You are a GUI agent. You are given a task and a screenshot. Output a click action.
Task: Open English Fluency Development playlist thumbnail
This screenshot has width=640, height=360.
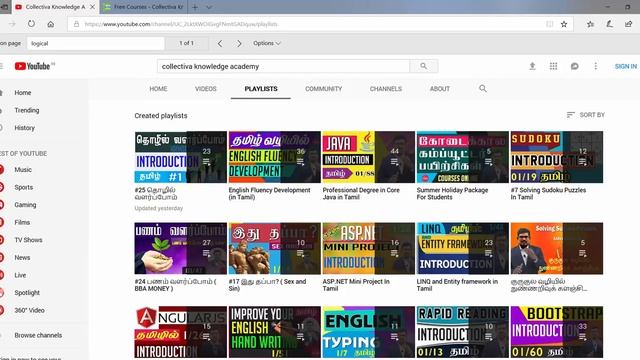[x=275, y=157]
